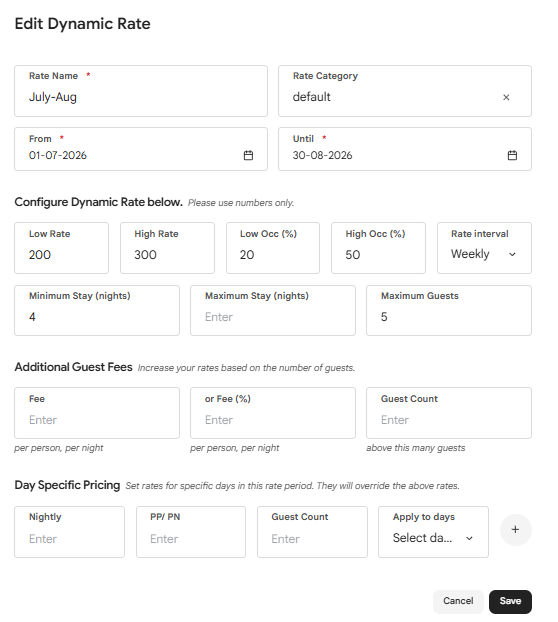Save the dynamic rate
The width and height of the screenshot is (558, 622).
(510, 601)
